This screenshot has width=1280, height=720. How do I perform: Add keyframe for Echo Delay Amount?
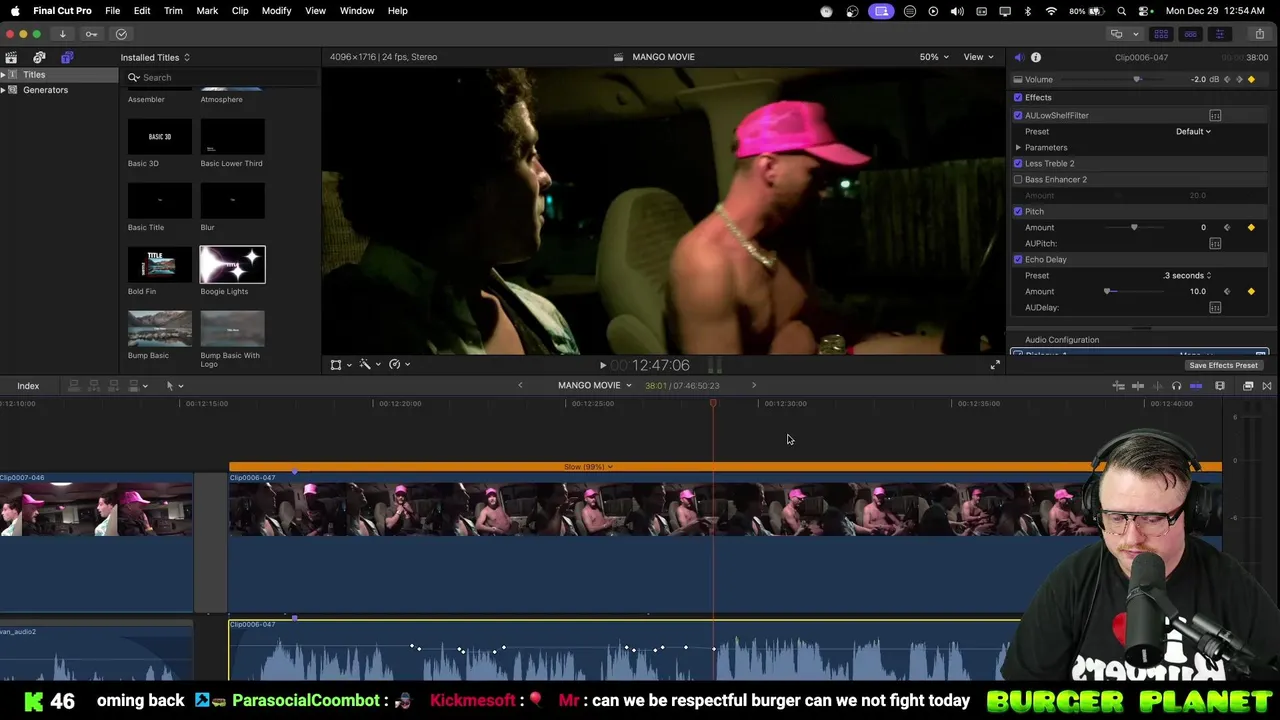click(x=1251, y=291)
